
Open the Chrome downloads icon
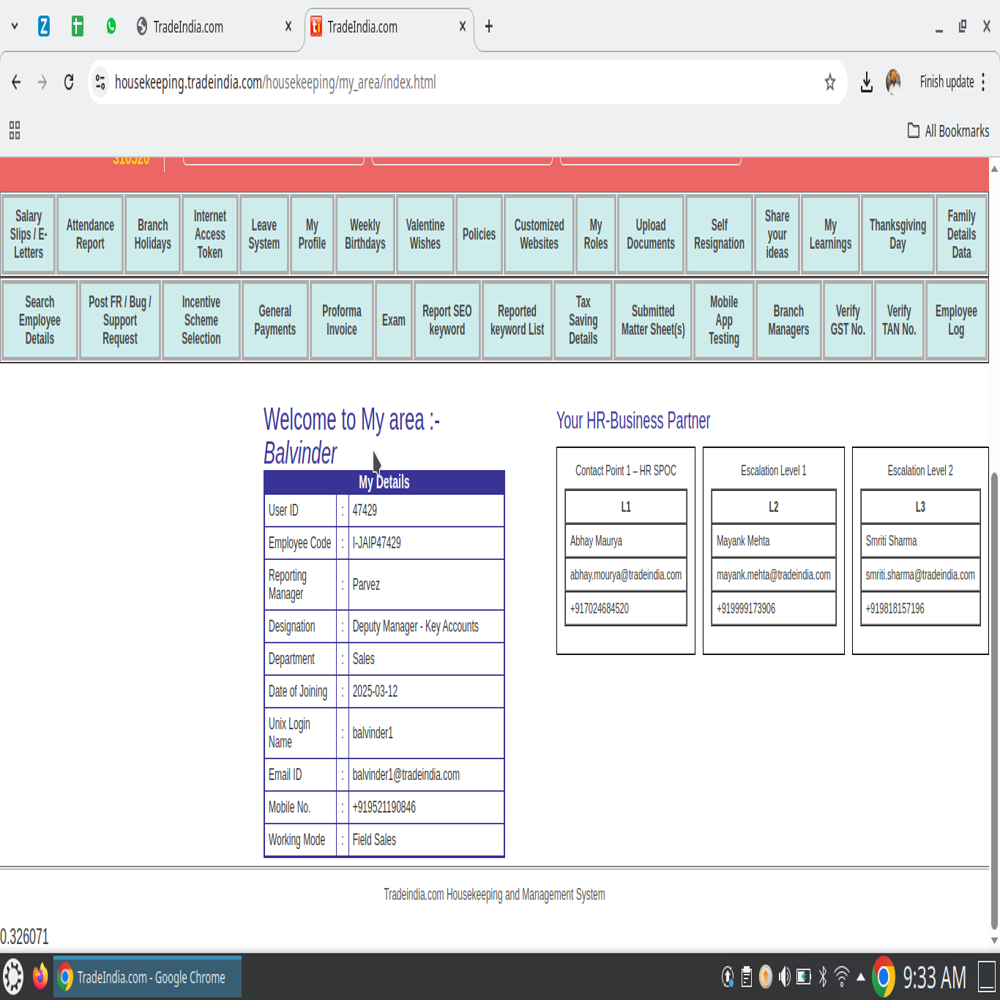866,83
